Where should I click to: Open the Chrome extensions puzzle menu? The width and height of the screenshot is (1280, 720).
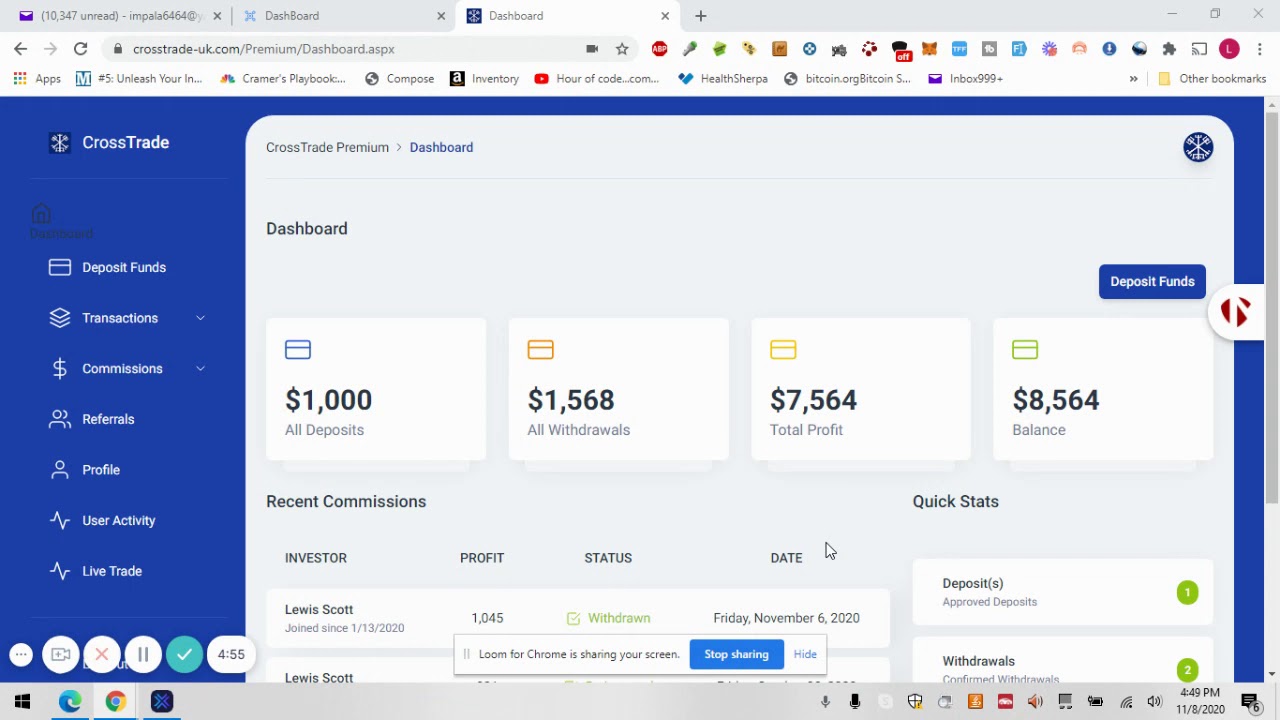click(1169, 48)
